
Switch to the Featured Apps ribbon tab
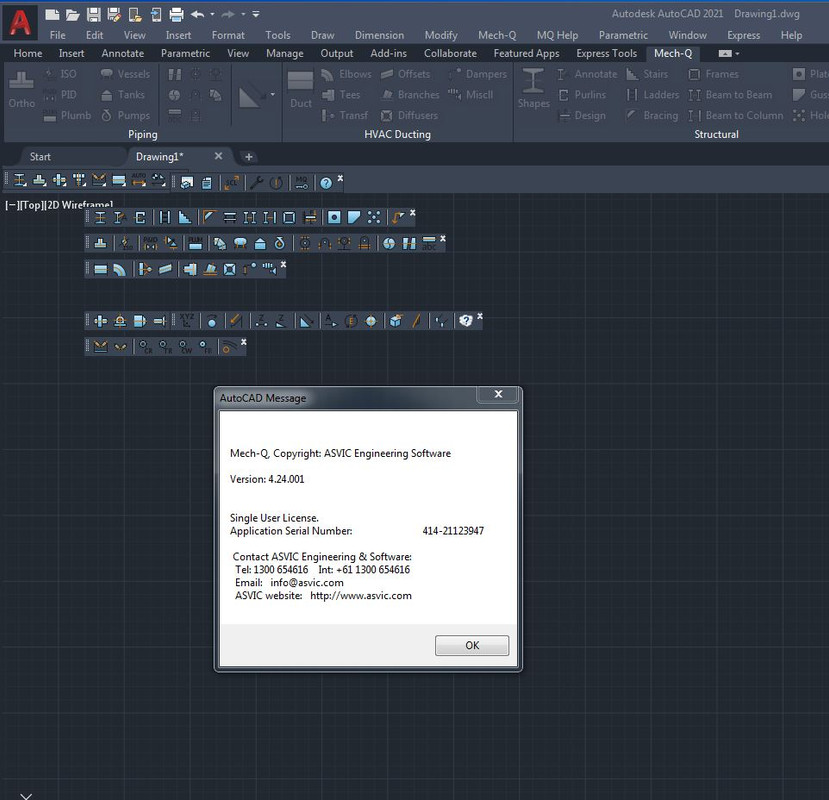[x=526, y=53]
